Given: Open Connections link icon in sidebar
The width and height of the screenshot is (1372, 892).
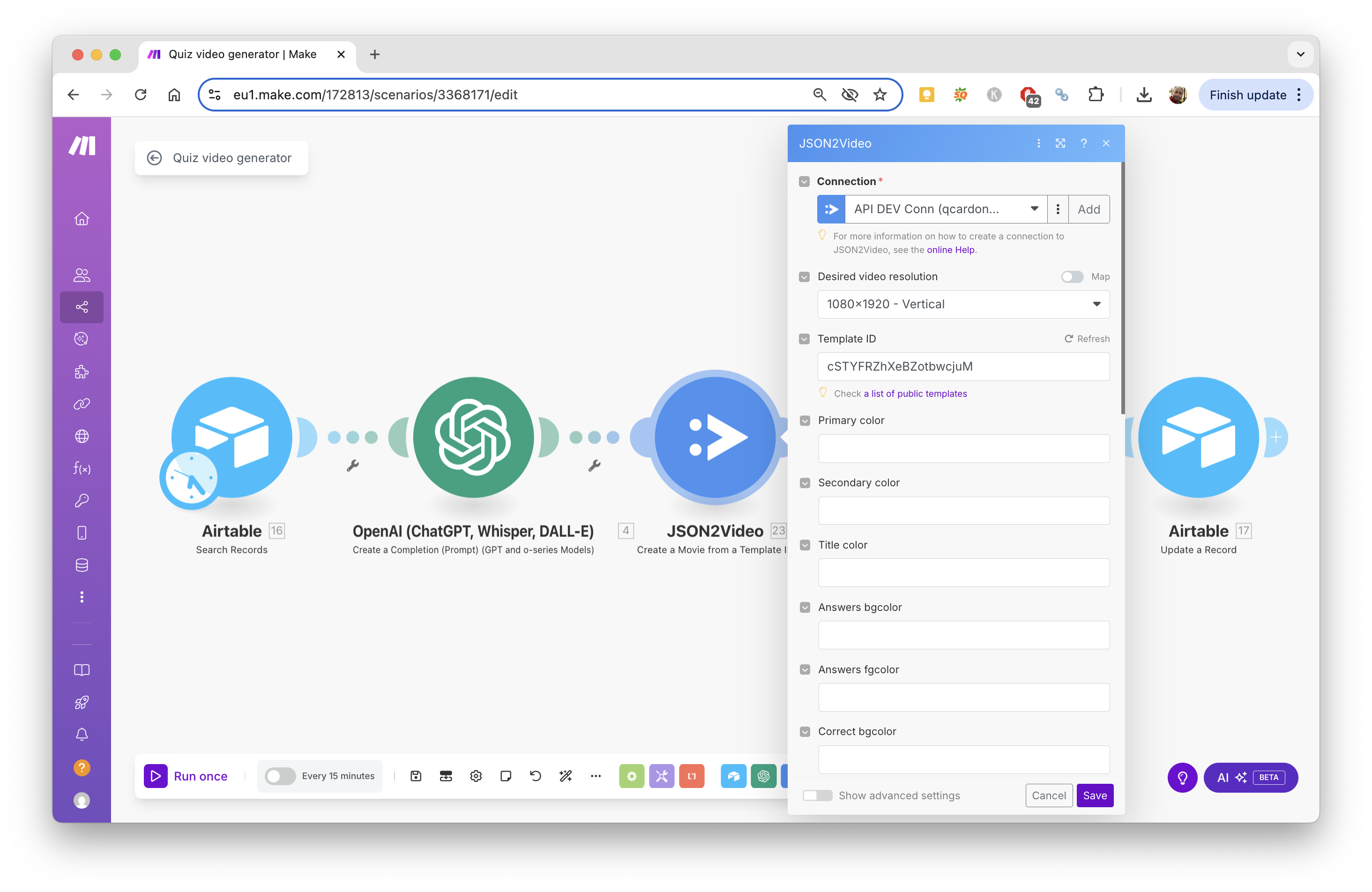Looking at the screenshot, I should pos(82,404).
